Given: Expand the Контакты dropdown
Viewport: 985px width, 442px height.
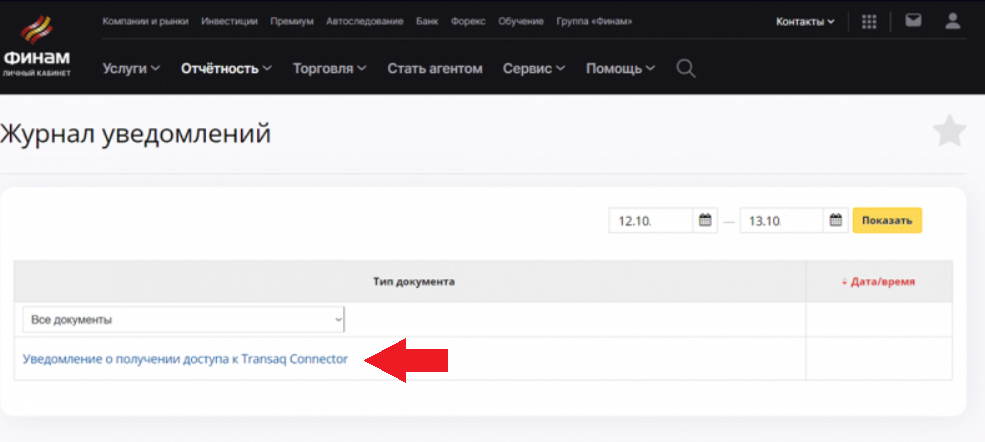Looking at the screenshot, I should pyautogui.click(x=805, y=21).
